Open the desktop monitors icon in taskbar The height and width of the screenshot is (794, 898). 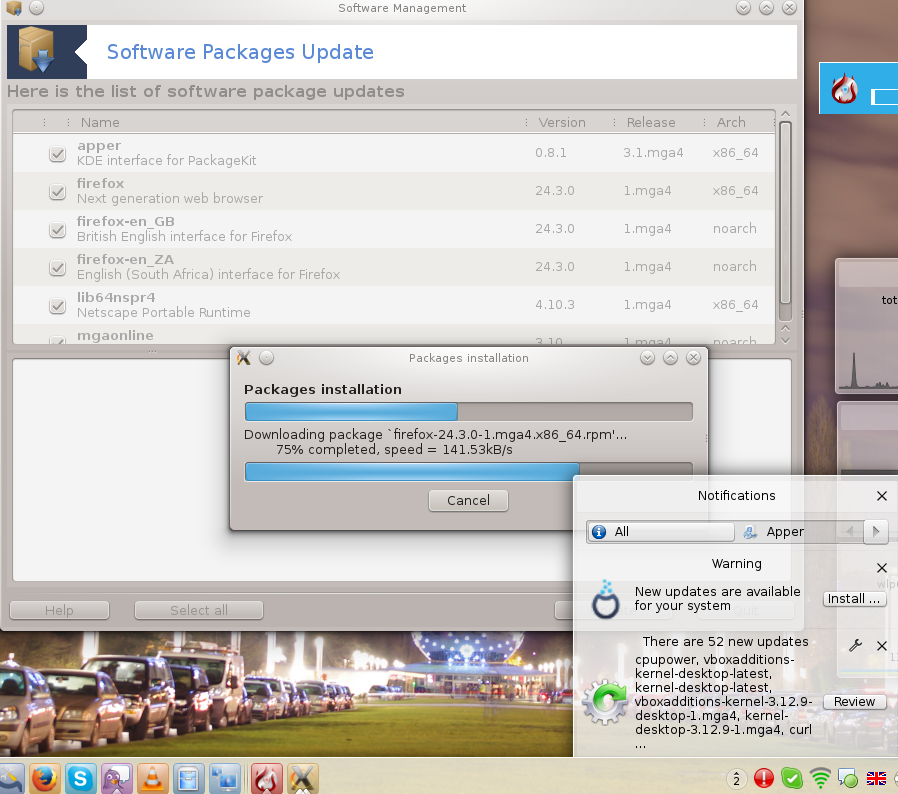[224, 779]
